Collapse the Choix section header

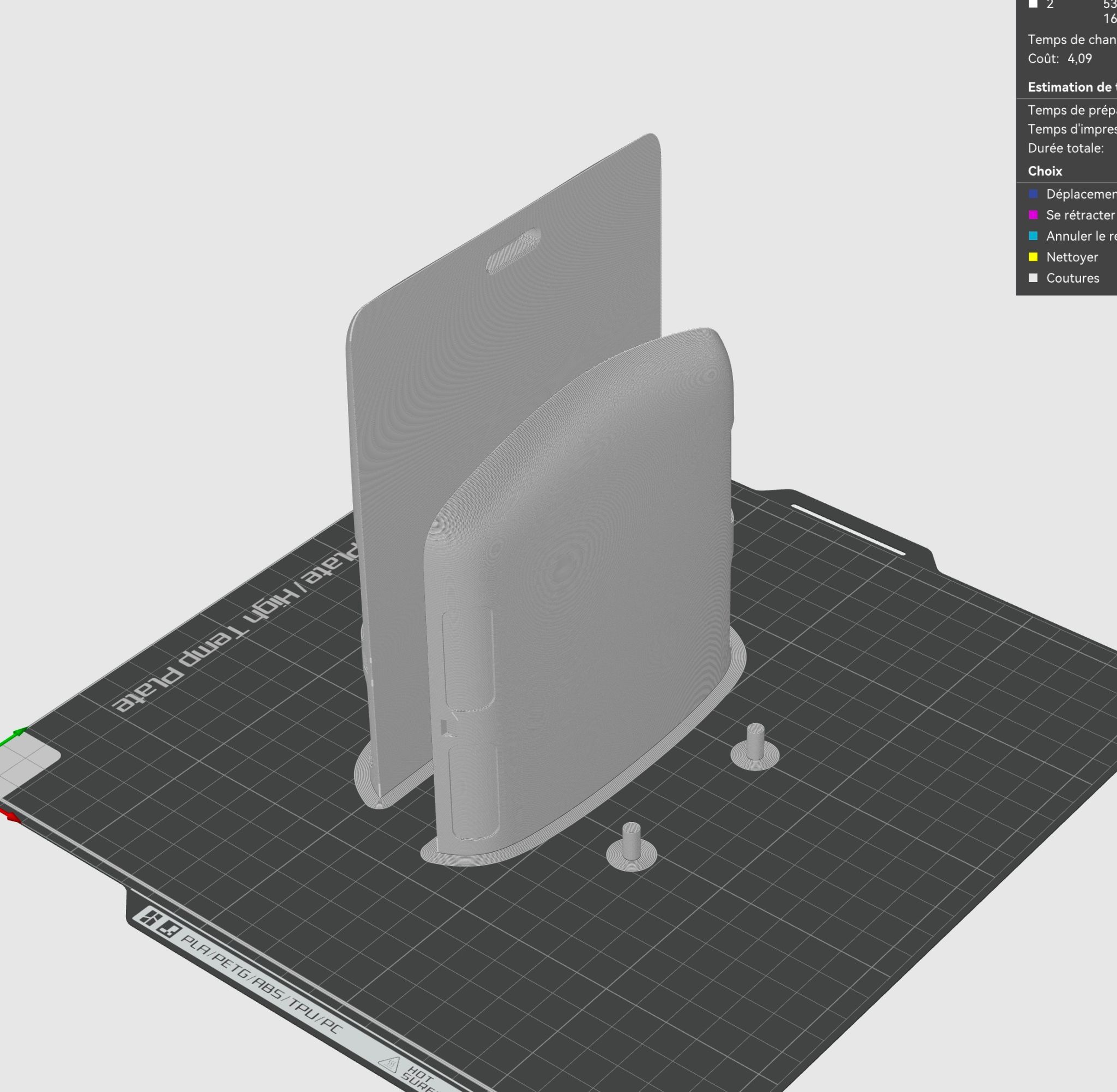1045,171
